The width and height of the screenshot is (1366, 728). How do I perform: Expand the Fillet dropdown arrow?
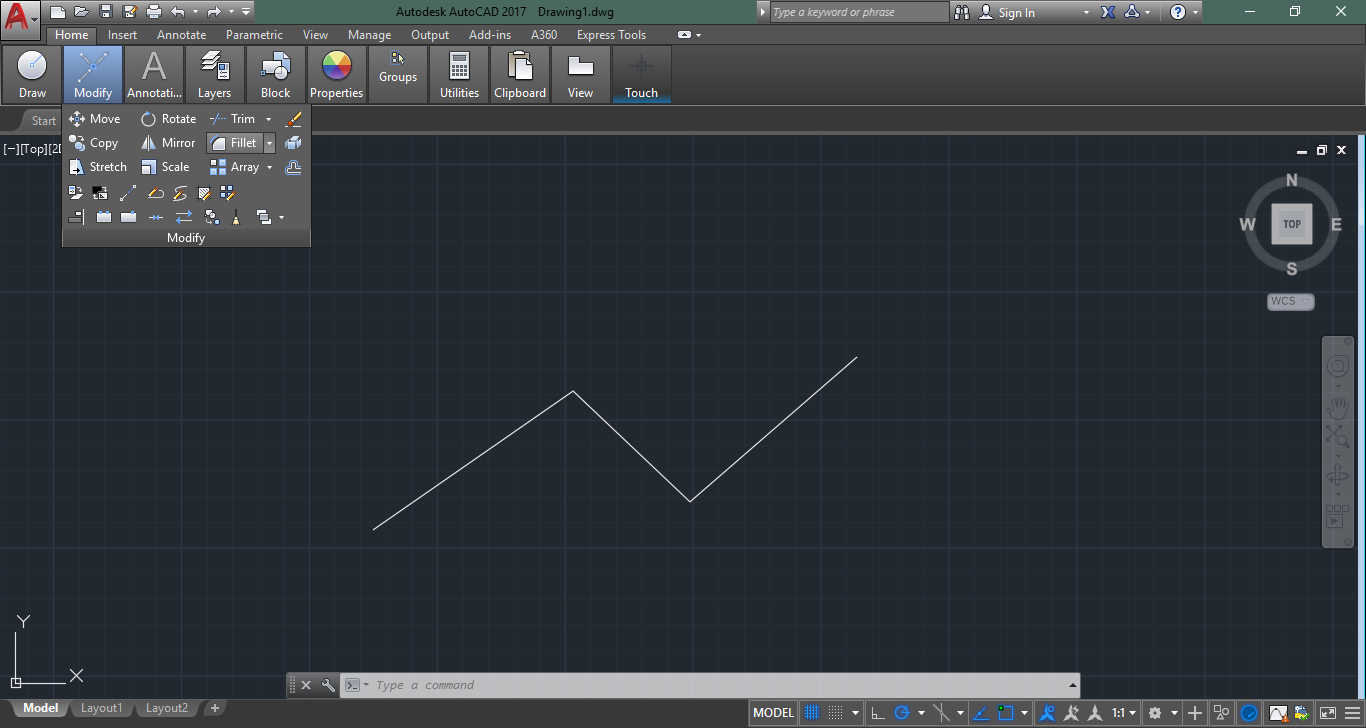pyautogui.click(x=269, y=143)
